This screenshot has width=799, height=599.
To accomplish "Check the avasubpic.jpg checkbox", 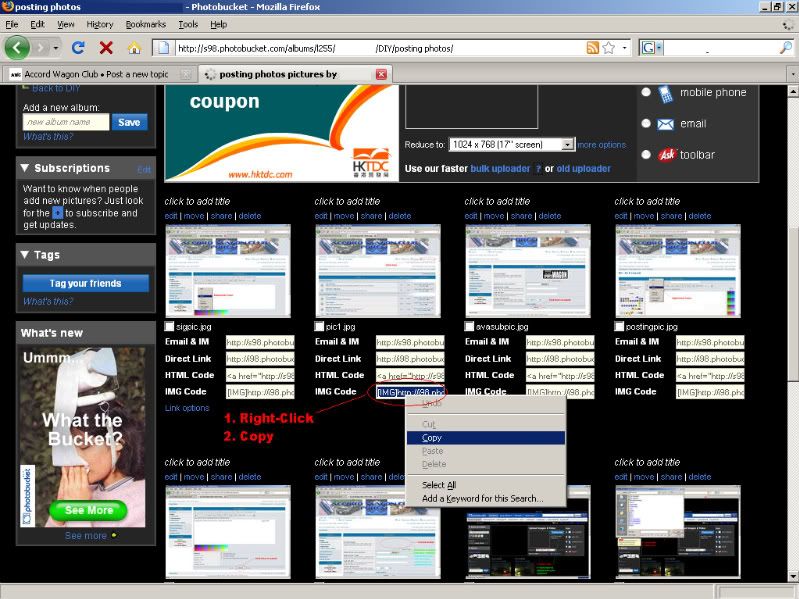I will pyautogui.click(x=469, y=326).
